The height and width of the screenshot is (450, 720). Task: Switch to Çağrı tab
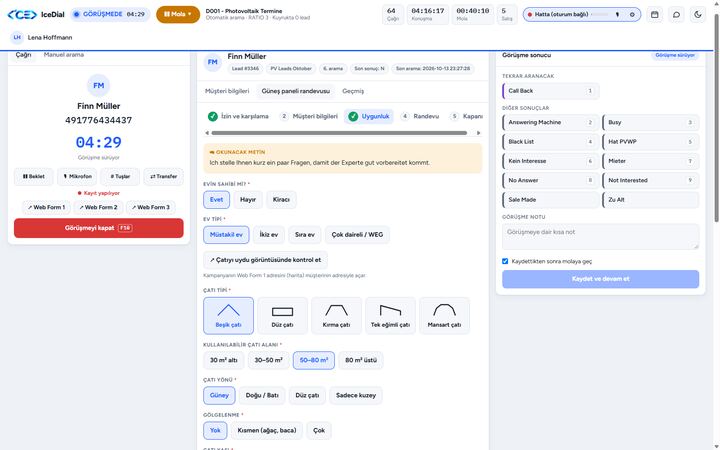click(x=23, y=55)
